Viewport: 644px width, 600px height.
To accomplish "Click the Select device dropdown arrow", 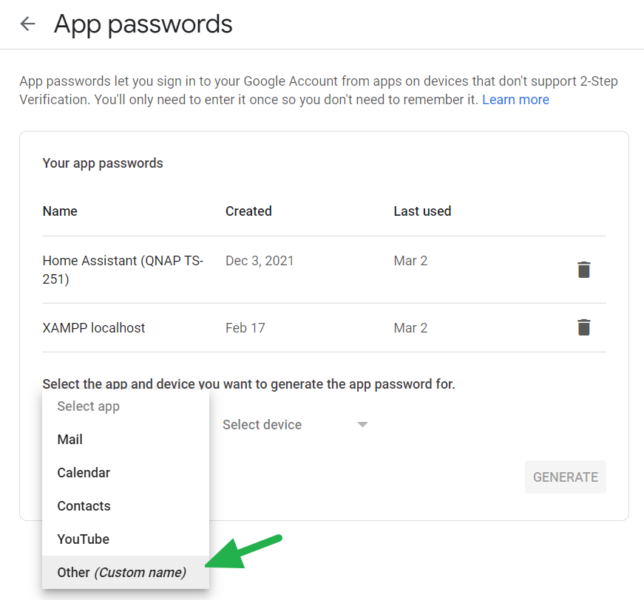I will (362, 425).
